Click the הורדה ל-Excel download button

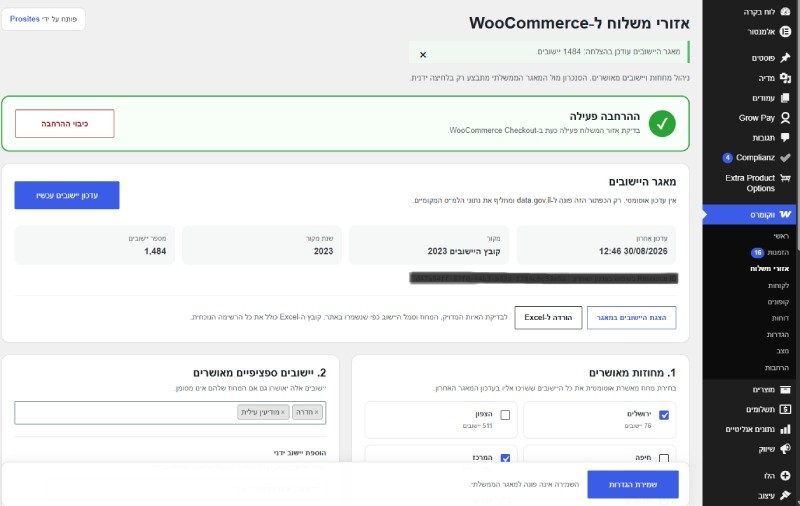point(548,317)
